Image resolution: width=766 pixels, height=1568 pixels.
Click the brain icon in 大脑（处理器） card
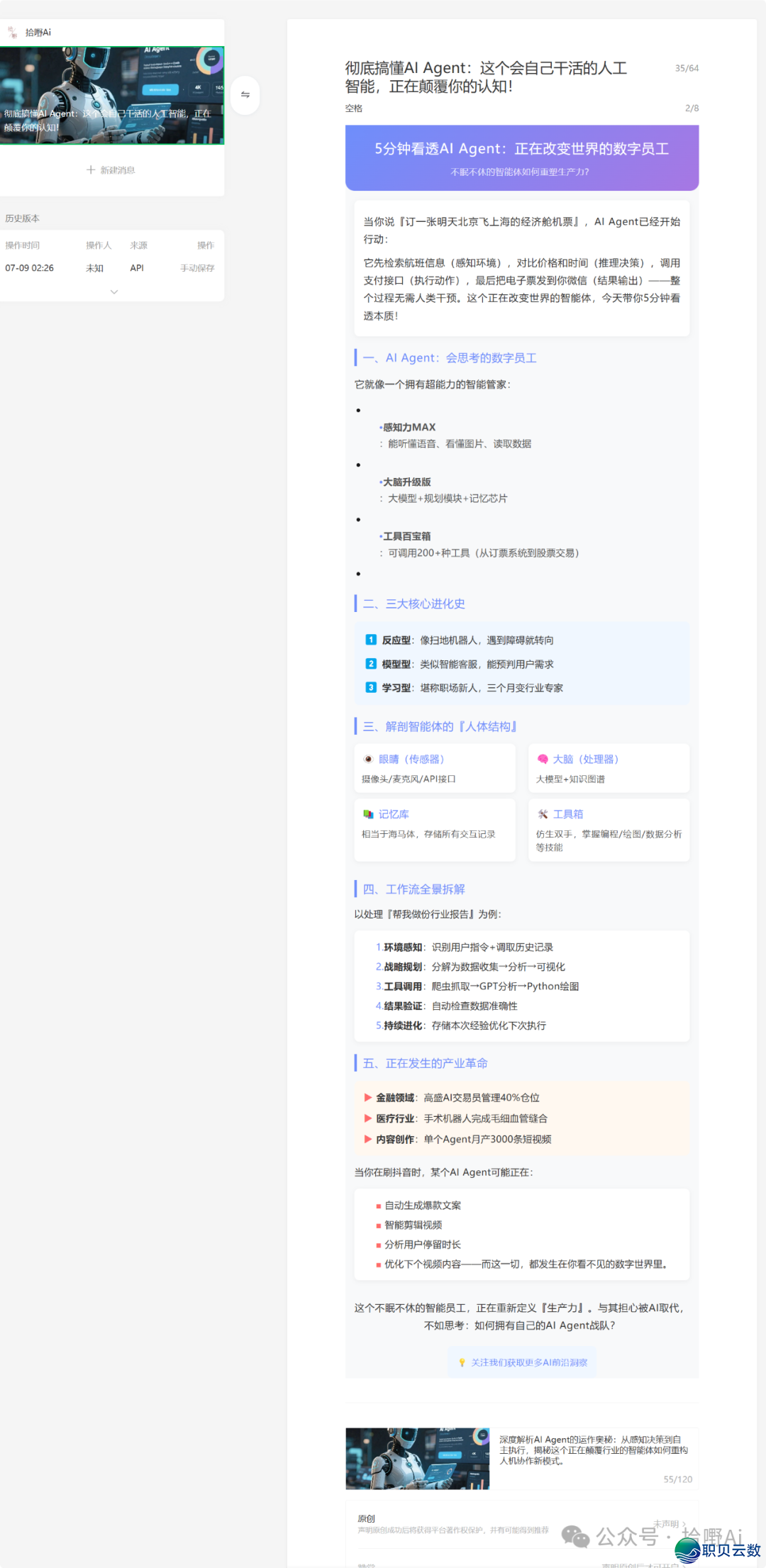(x=543, y=759)
